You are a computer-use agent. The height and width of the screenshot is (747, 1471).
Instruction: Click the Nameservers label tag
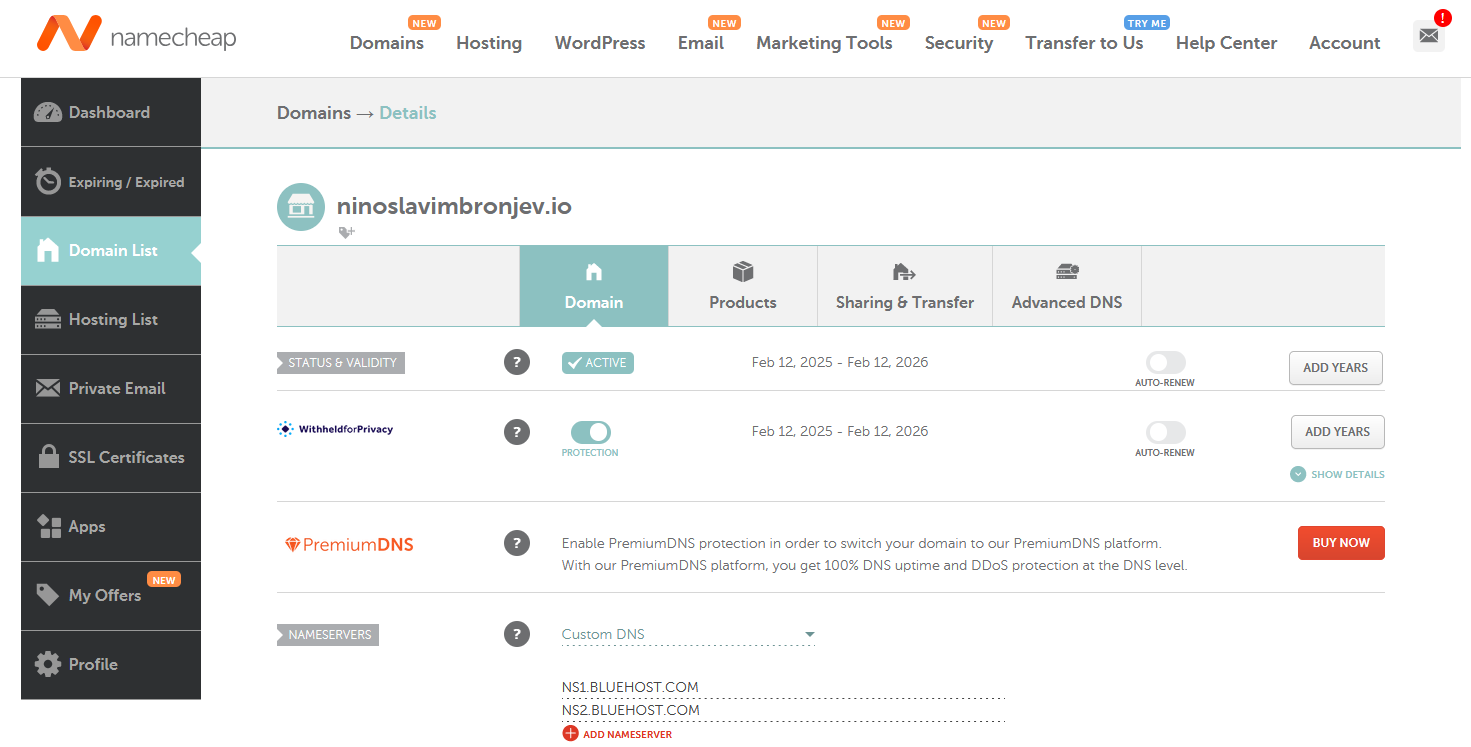tap(328, 634)
